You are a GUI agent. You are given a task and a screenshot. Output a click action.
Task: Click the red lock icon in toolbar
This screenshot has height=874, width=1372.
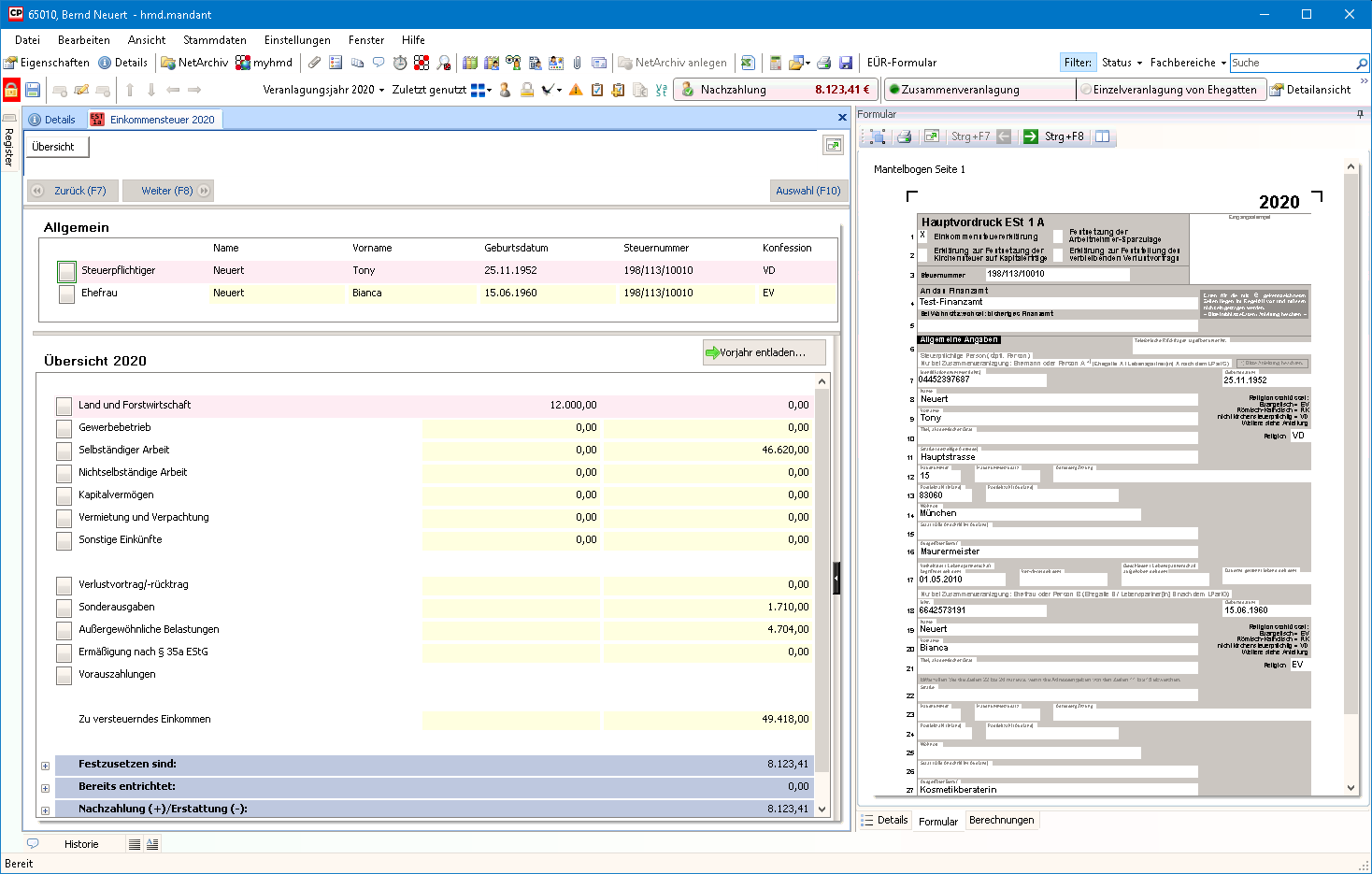click(x=11, y=90)
